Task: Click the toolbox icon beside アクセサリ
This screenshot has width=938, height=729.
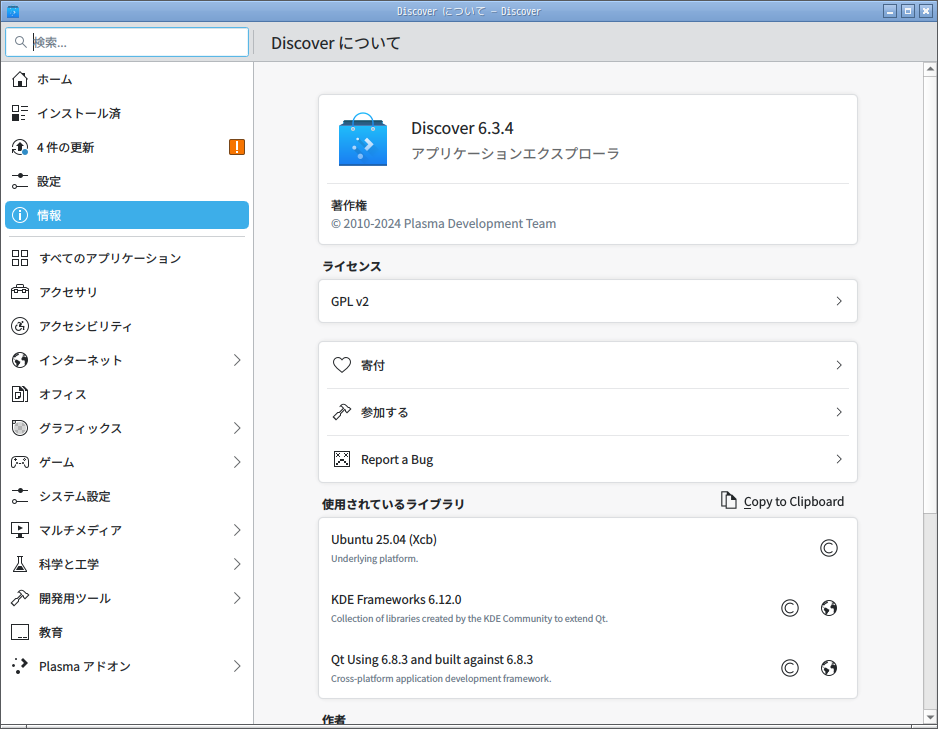Action: point(20,292)
